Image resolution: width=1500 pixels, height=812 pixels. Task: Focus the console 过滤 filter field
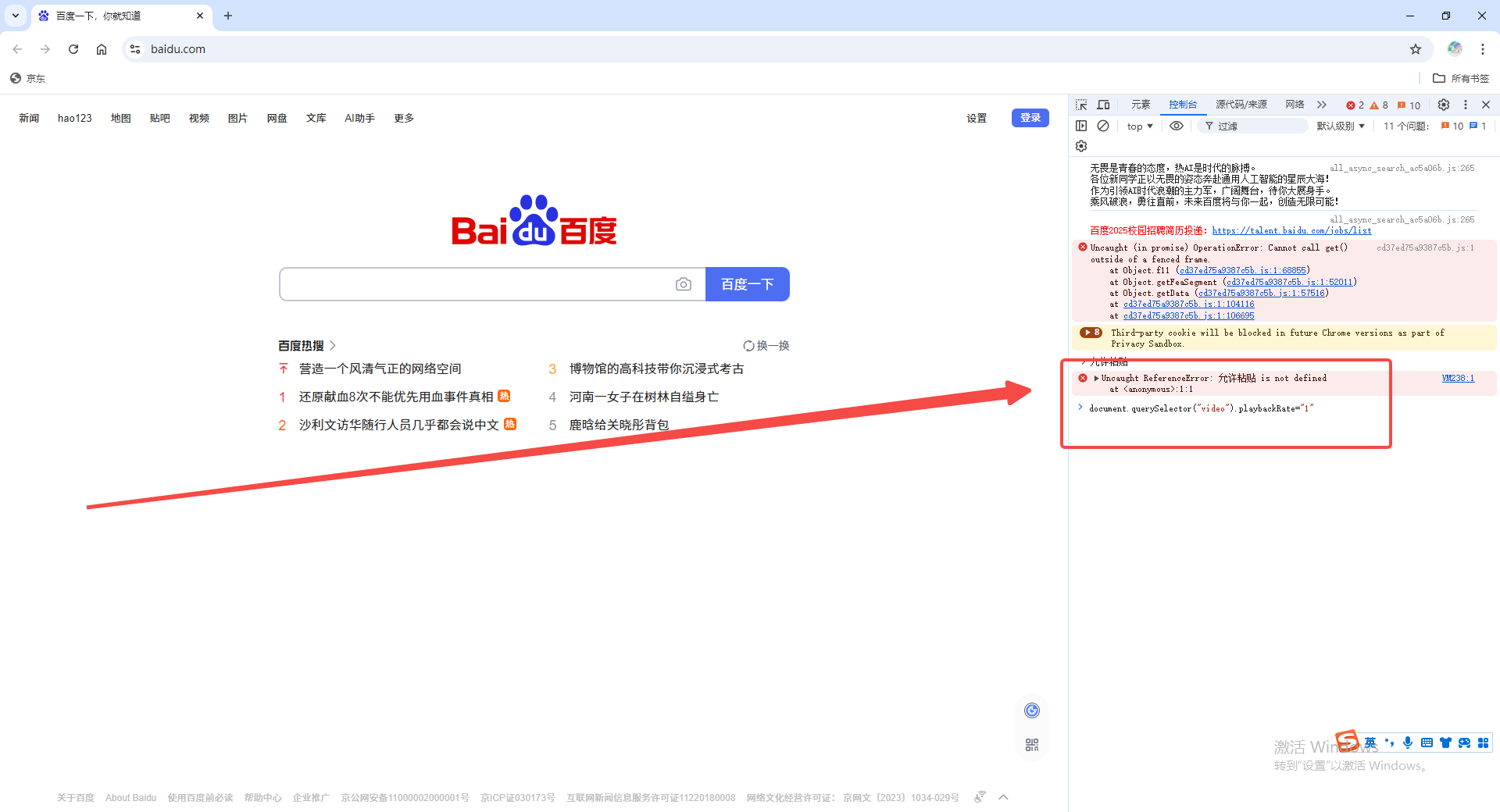pos(1255,126)
